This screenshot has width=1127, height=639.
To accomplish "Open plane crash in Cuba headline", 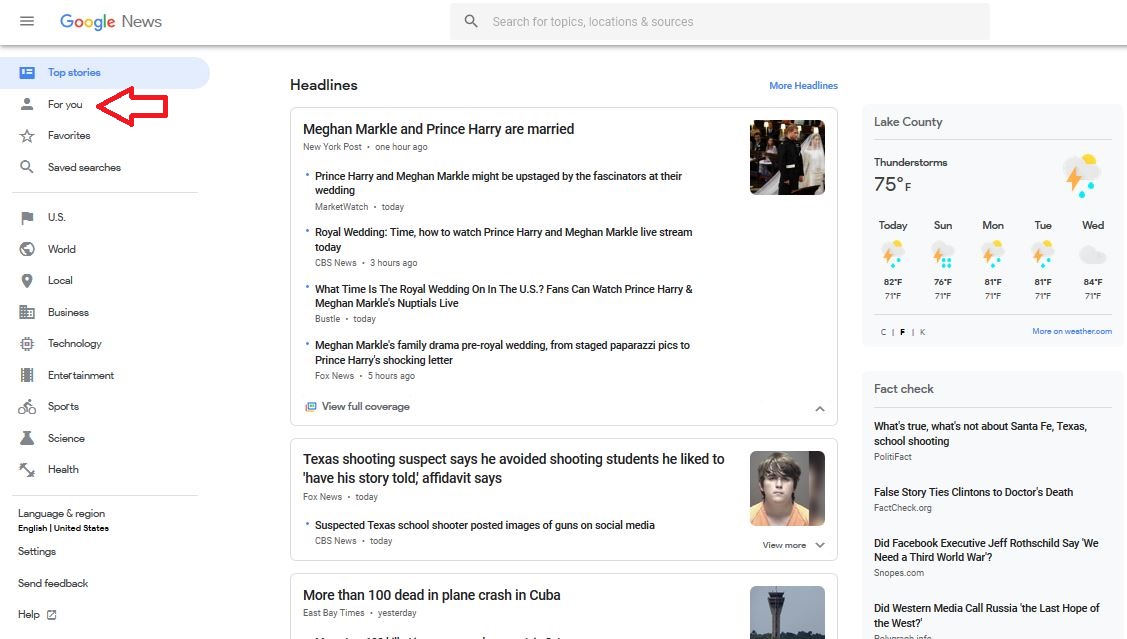I will point(431,595).
